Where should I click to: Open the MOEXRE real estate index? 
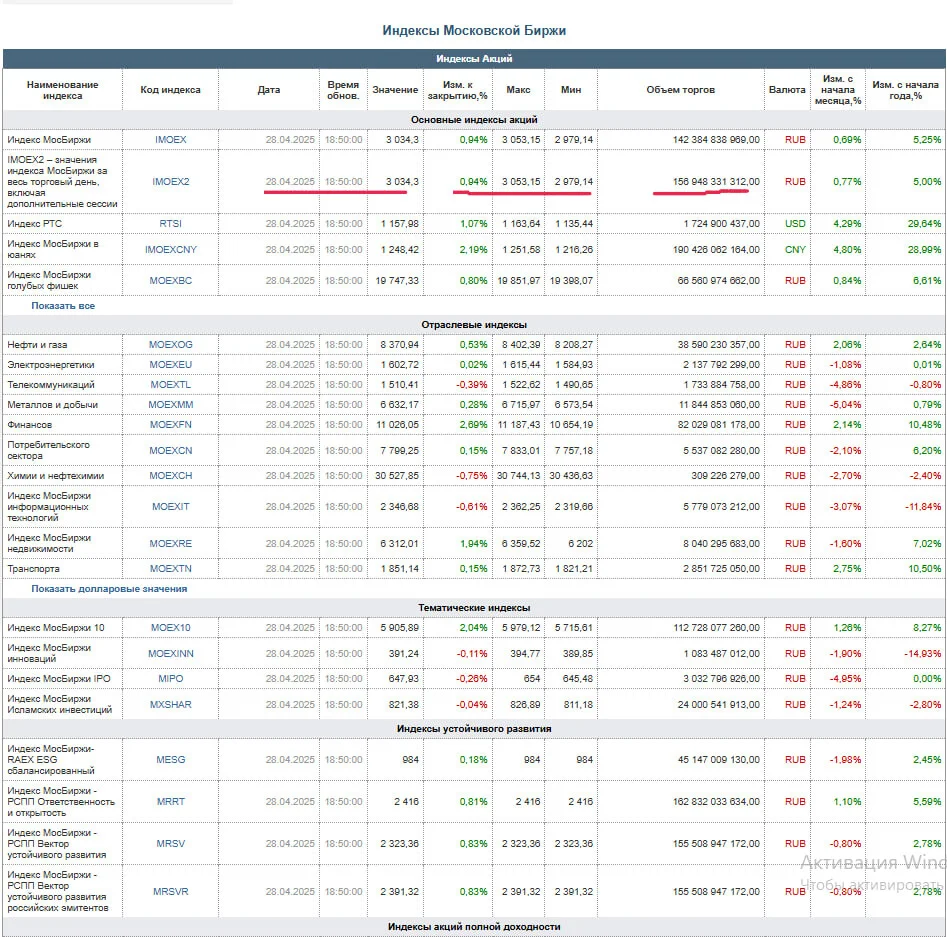click(170, 544)
